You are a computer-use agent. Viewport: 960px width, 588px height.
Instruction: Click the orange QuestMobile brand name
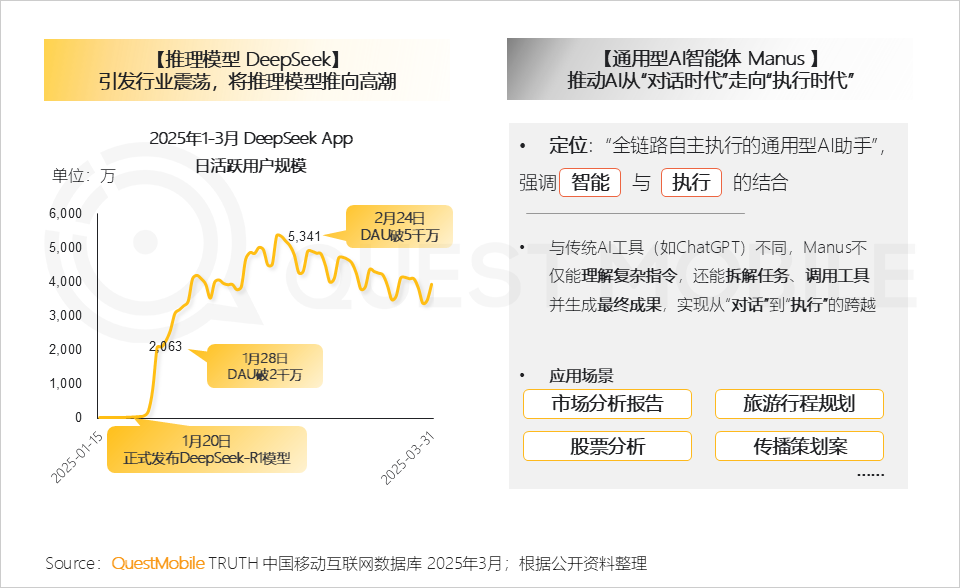tap(158, 564)
